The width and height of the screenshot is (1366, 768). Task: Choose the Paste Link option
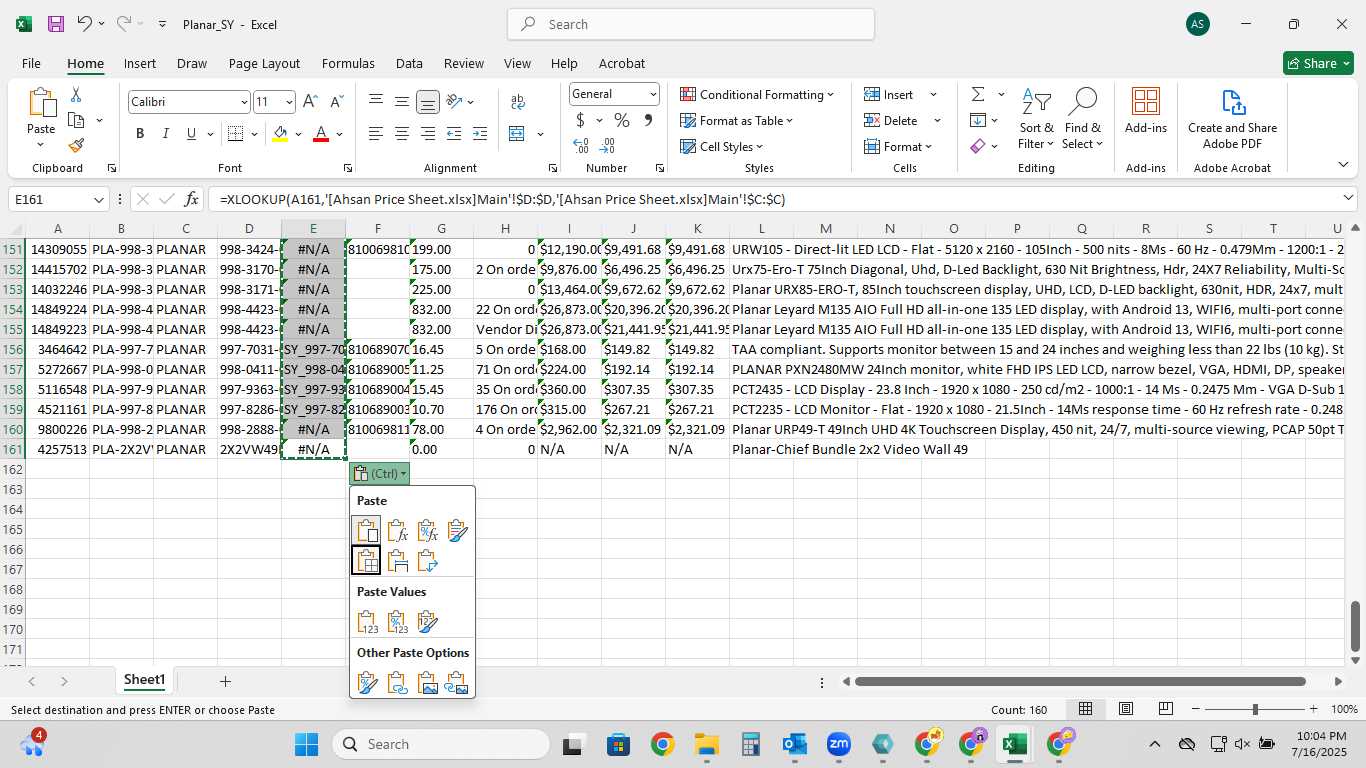pos(397,683)
